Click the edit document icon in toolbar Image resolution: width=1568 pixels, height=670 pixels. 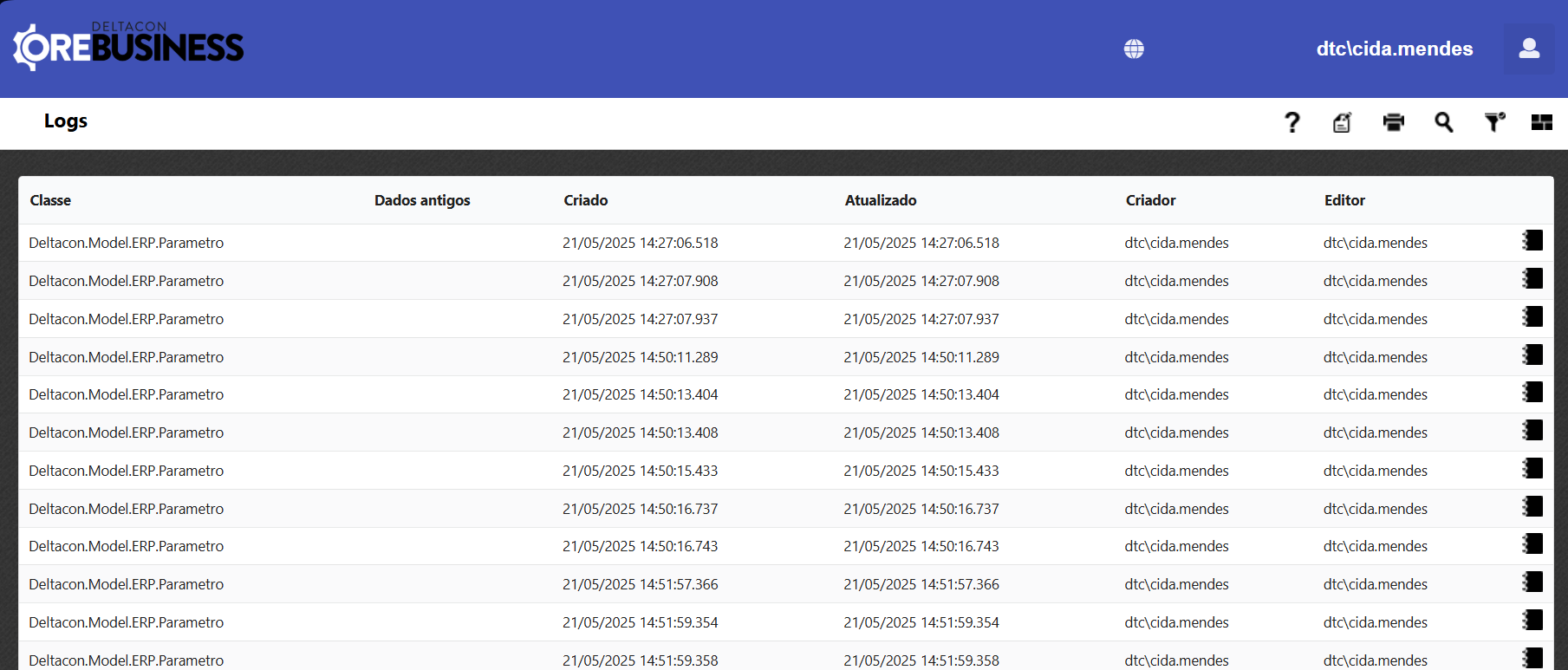[1342, 122]
